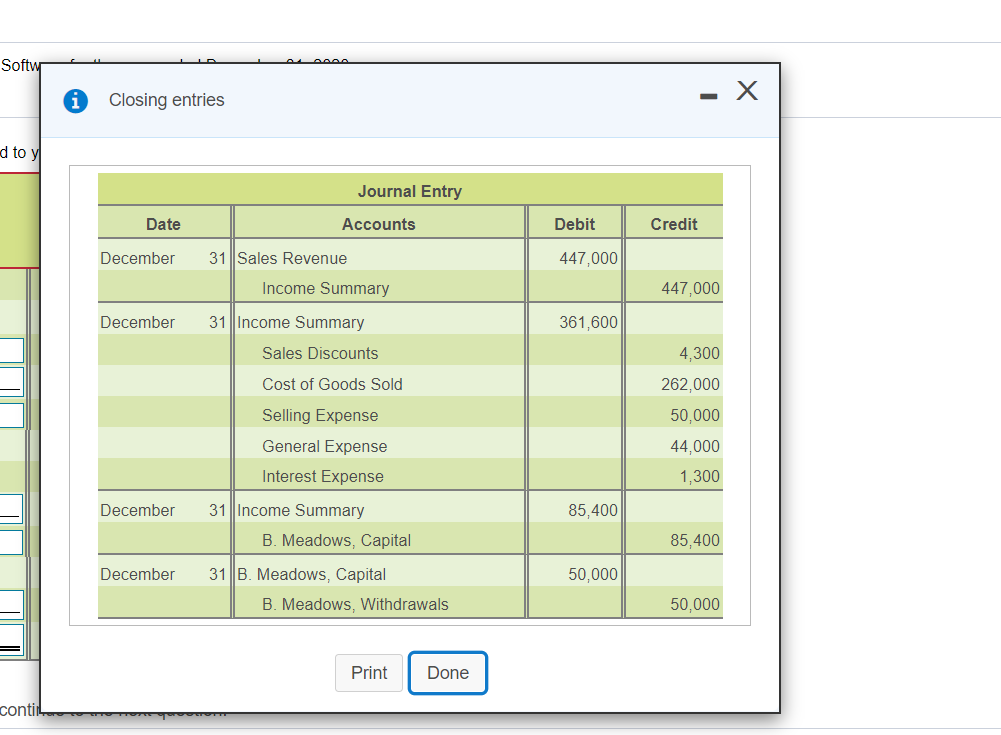Select the Cost of Goods Sold line
1001x735 pixels.
pos(332,384)
